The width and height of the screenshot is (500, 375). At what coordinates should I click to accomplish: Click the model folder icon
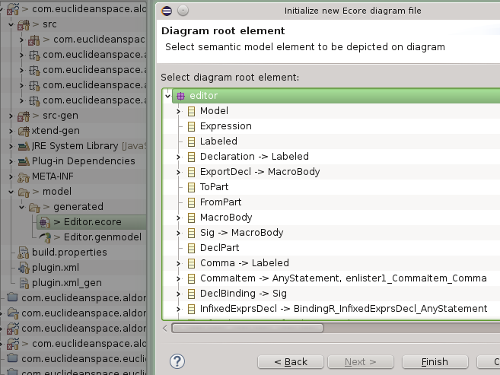click(x=23, y=192)
